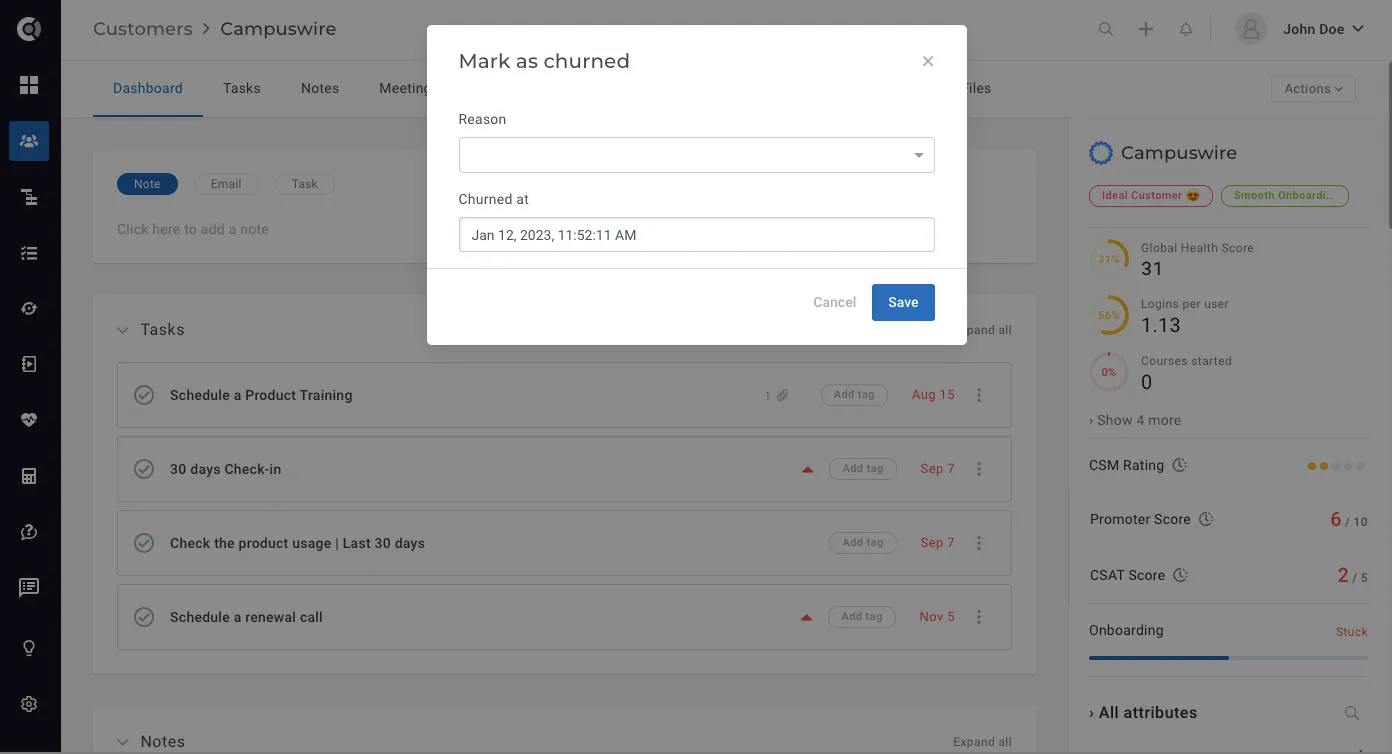Open the notifications bell icon
The image size is (1392, 754).
click(1186, 29)
